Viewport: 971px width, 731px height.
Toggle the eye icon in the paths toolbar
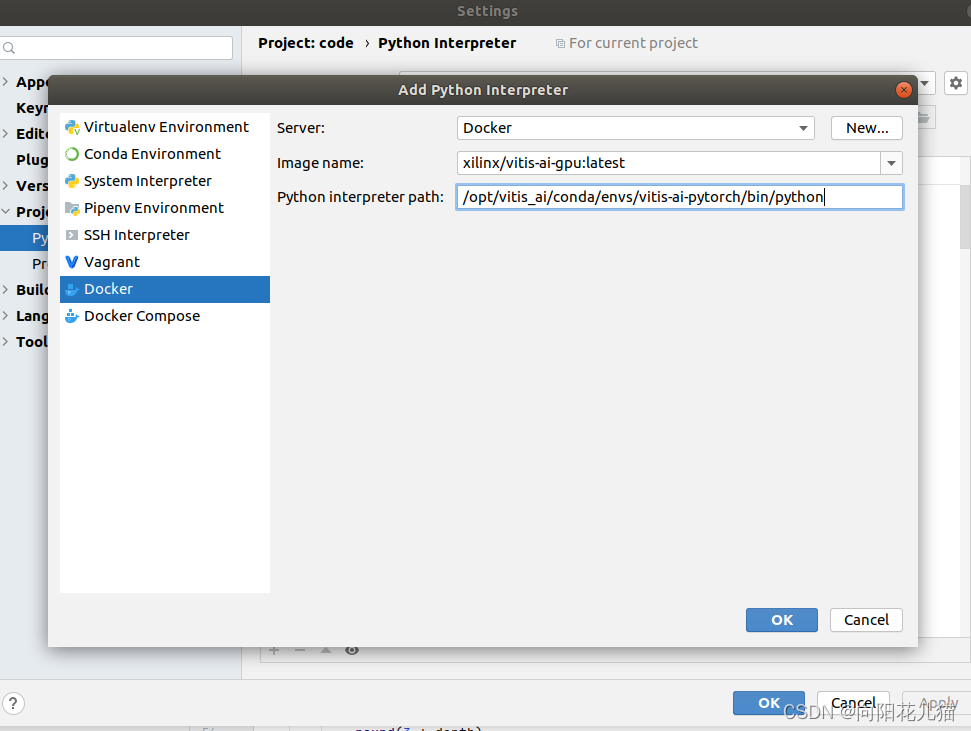tap(352, 650)
